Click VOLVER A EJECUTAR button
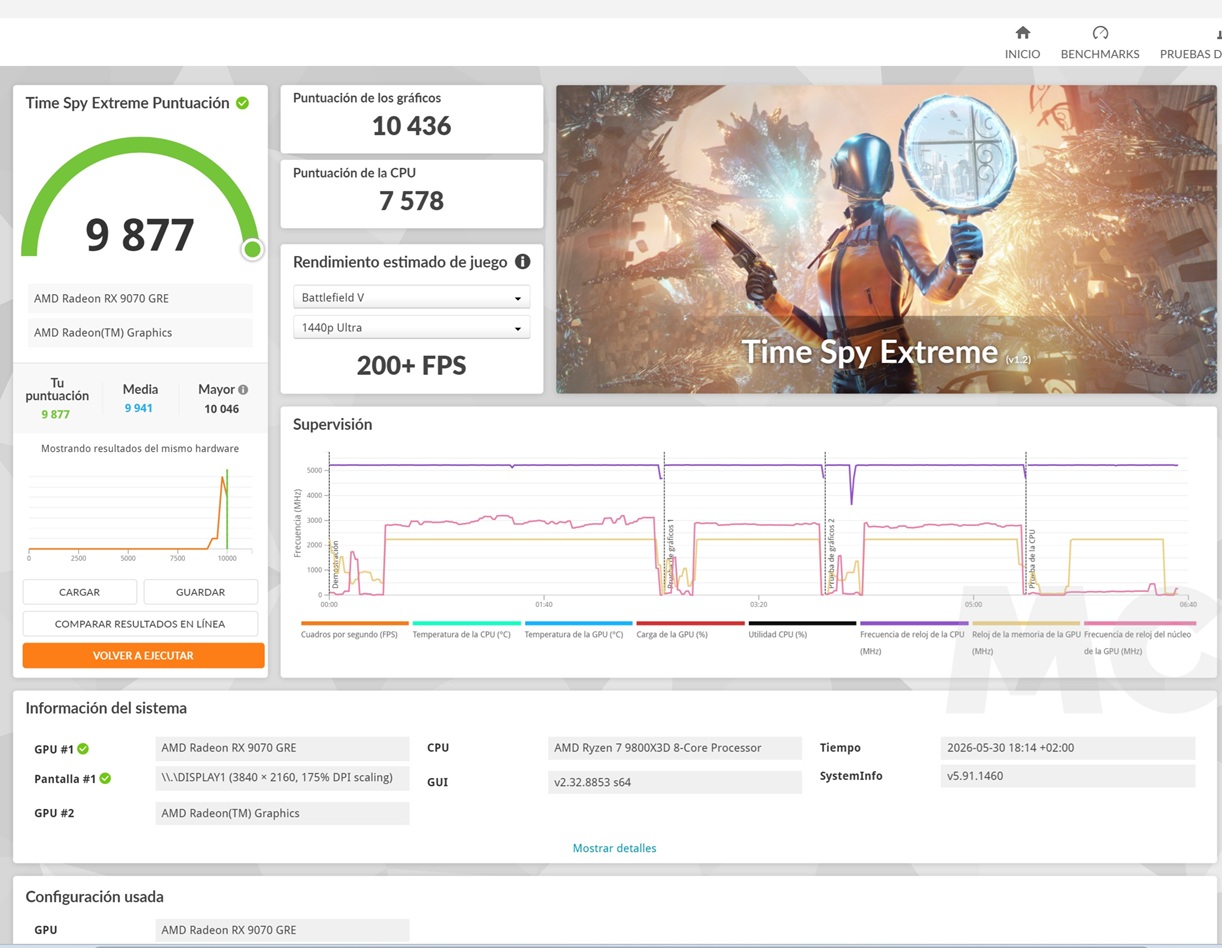 (143, 655)
